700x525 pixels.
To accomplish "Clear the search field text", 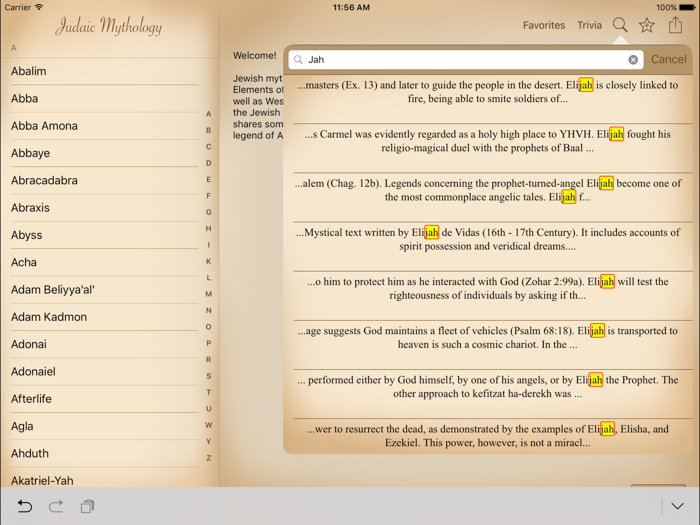I will (x=633, y=60).
